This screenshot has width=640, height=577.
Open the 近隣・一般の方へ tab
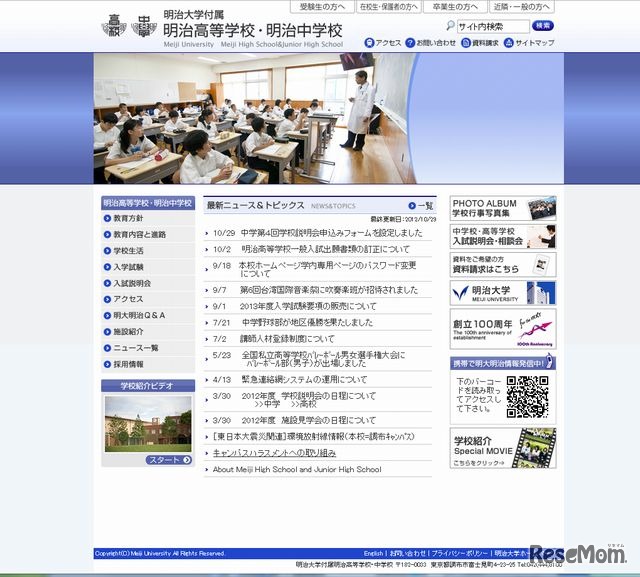point(522,7)
